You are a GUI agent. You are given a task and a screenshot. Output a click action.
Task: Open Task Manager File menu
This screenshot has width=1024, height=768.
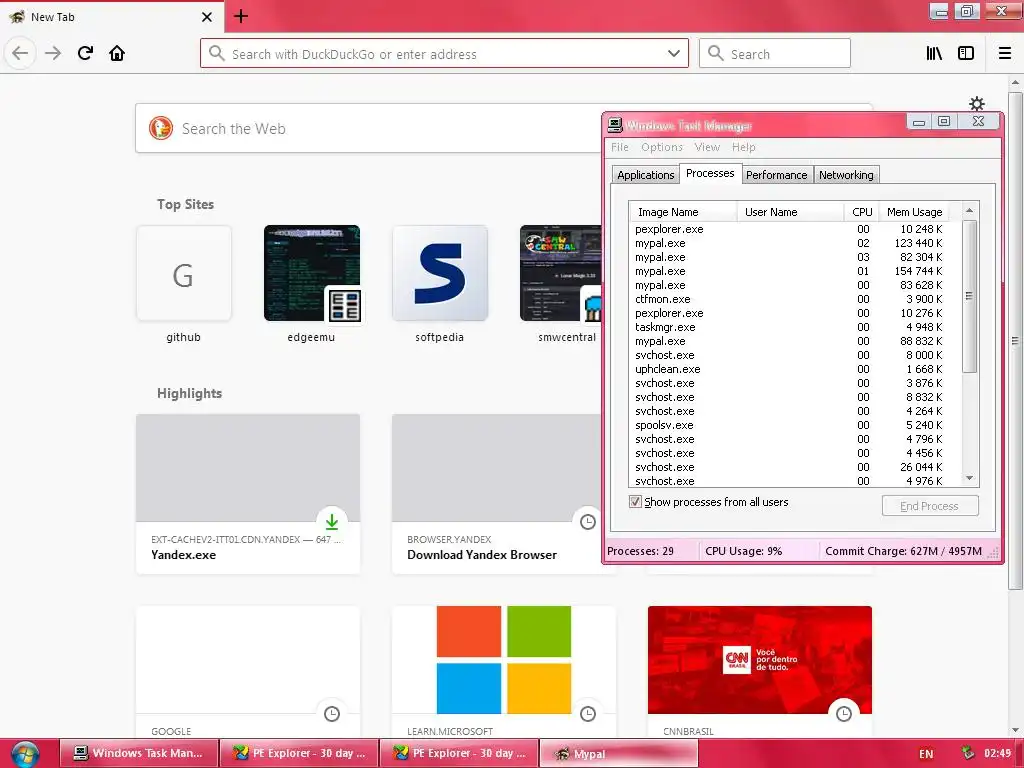[620, 147]
